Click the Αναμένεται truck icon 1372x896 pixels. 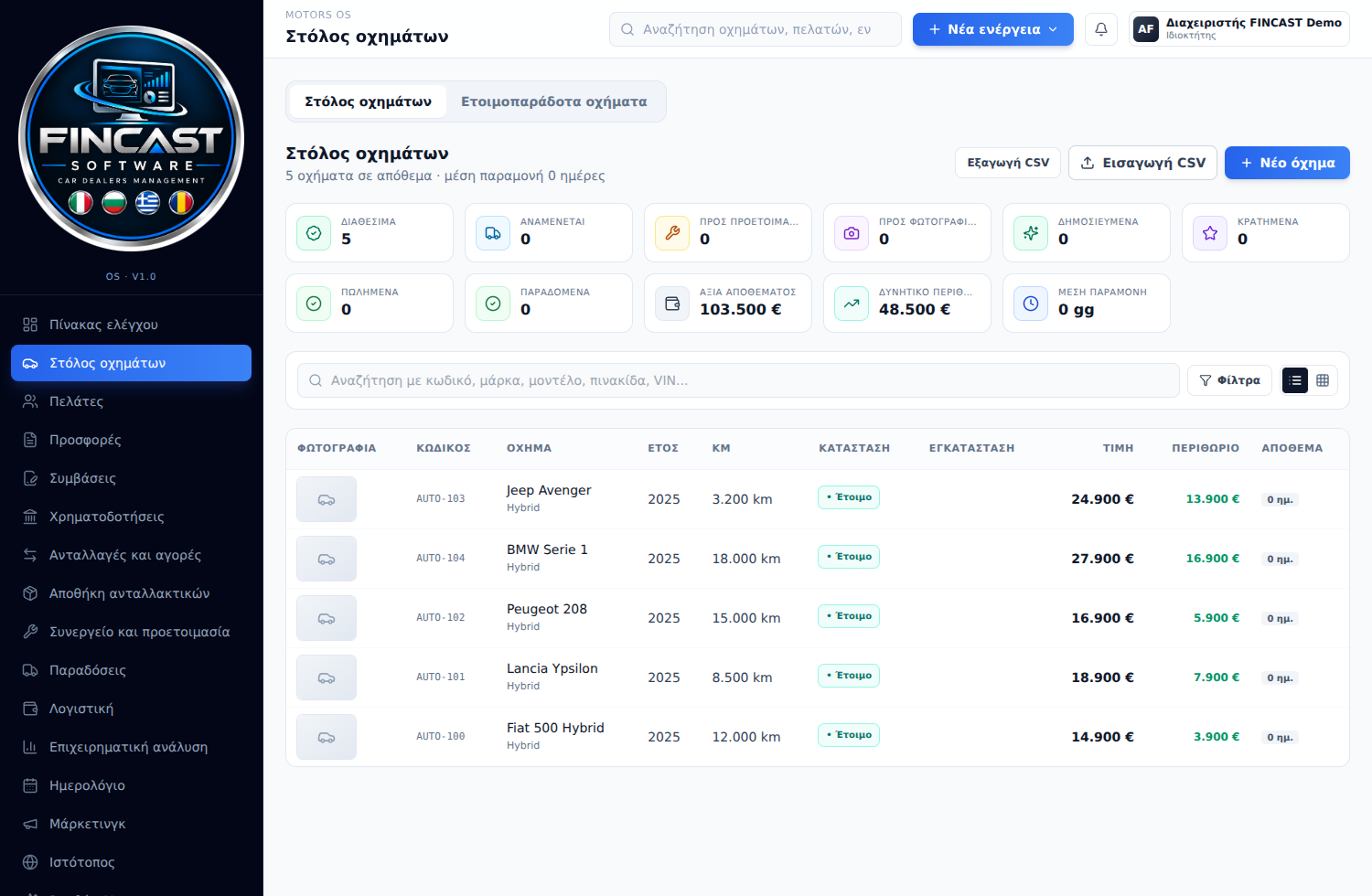(493, 233)
